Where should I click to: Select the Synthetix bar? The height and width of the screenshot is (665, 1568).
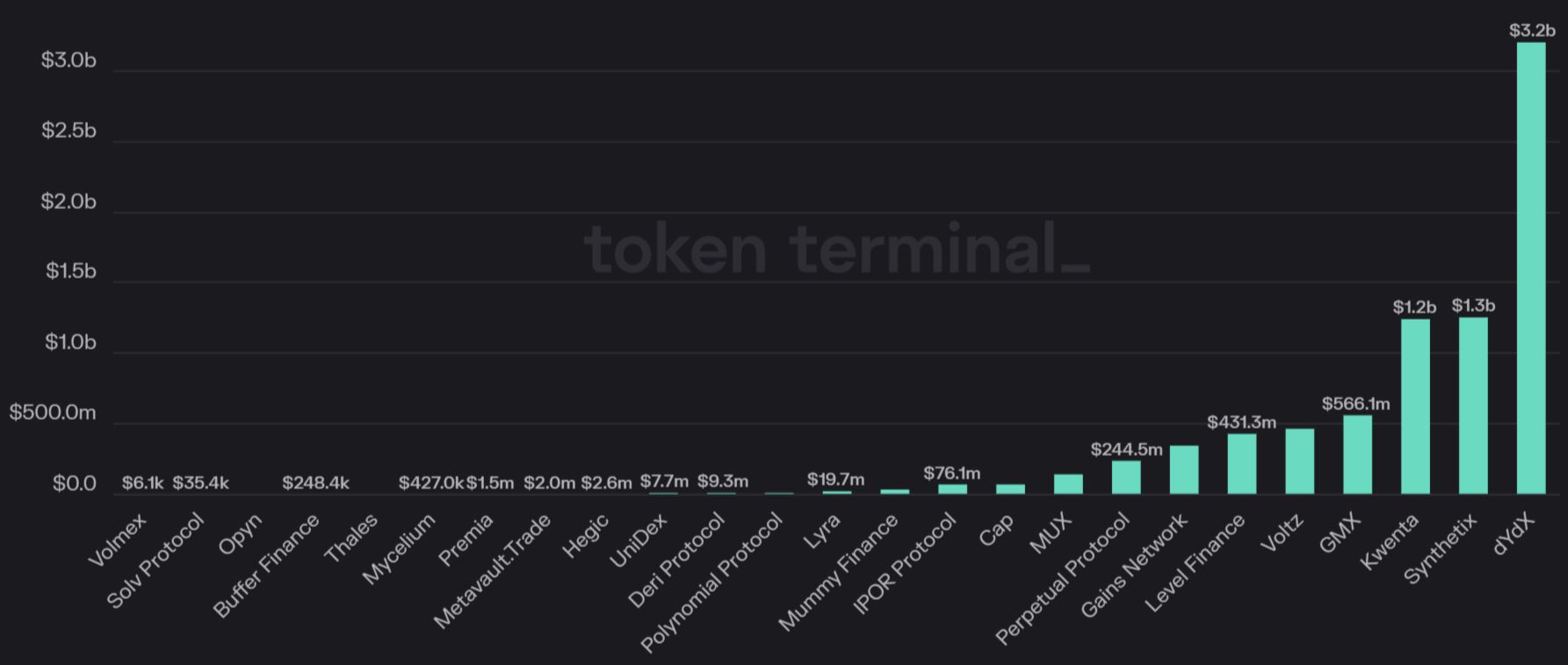click(1473, 405)
